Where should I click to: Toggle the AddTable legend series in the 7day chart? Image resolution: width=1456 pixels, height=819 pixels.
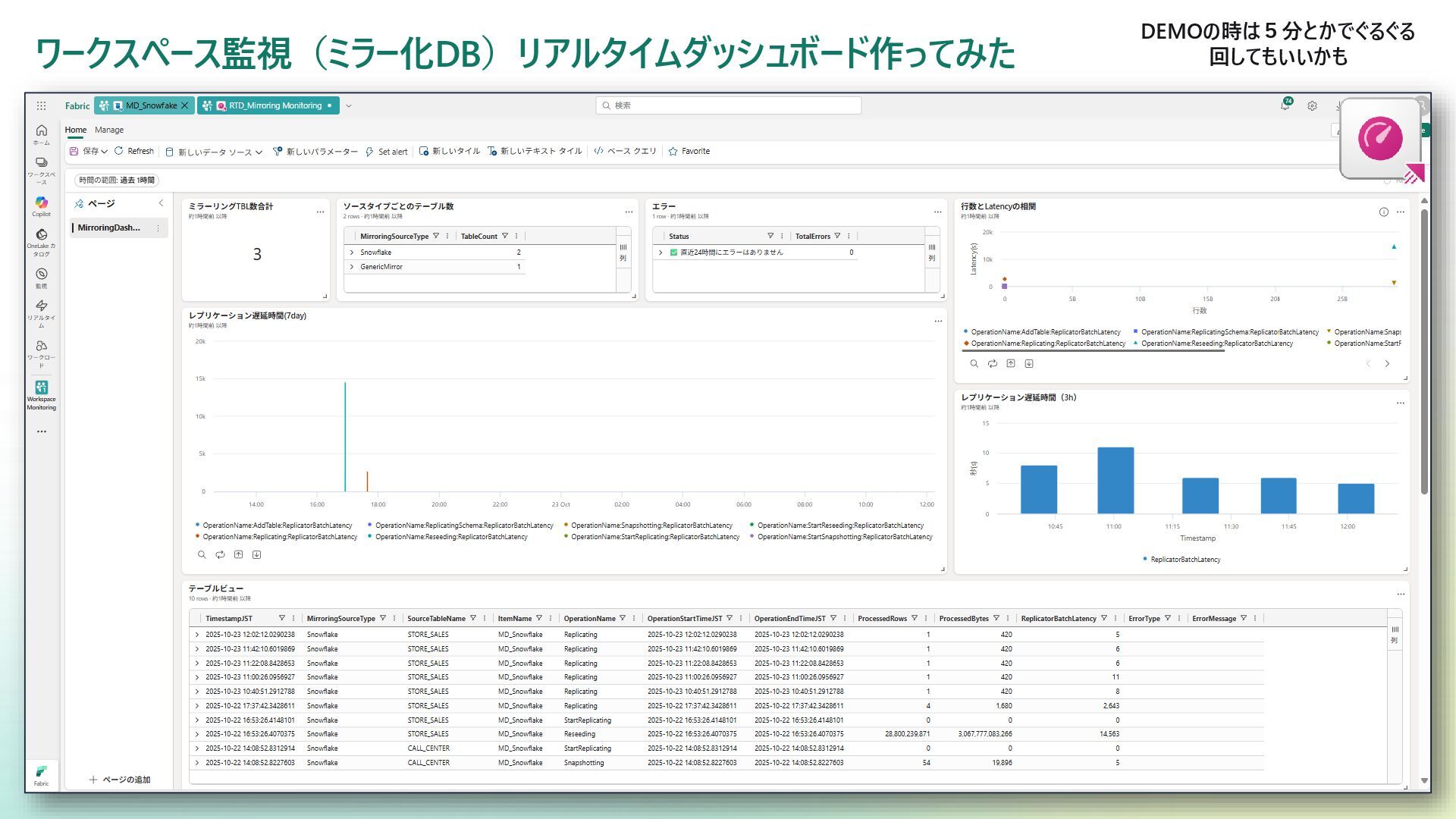pos(277,525)
